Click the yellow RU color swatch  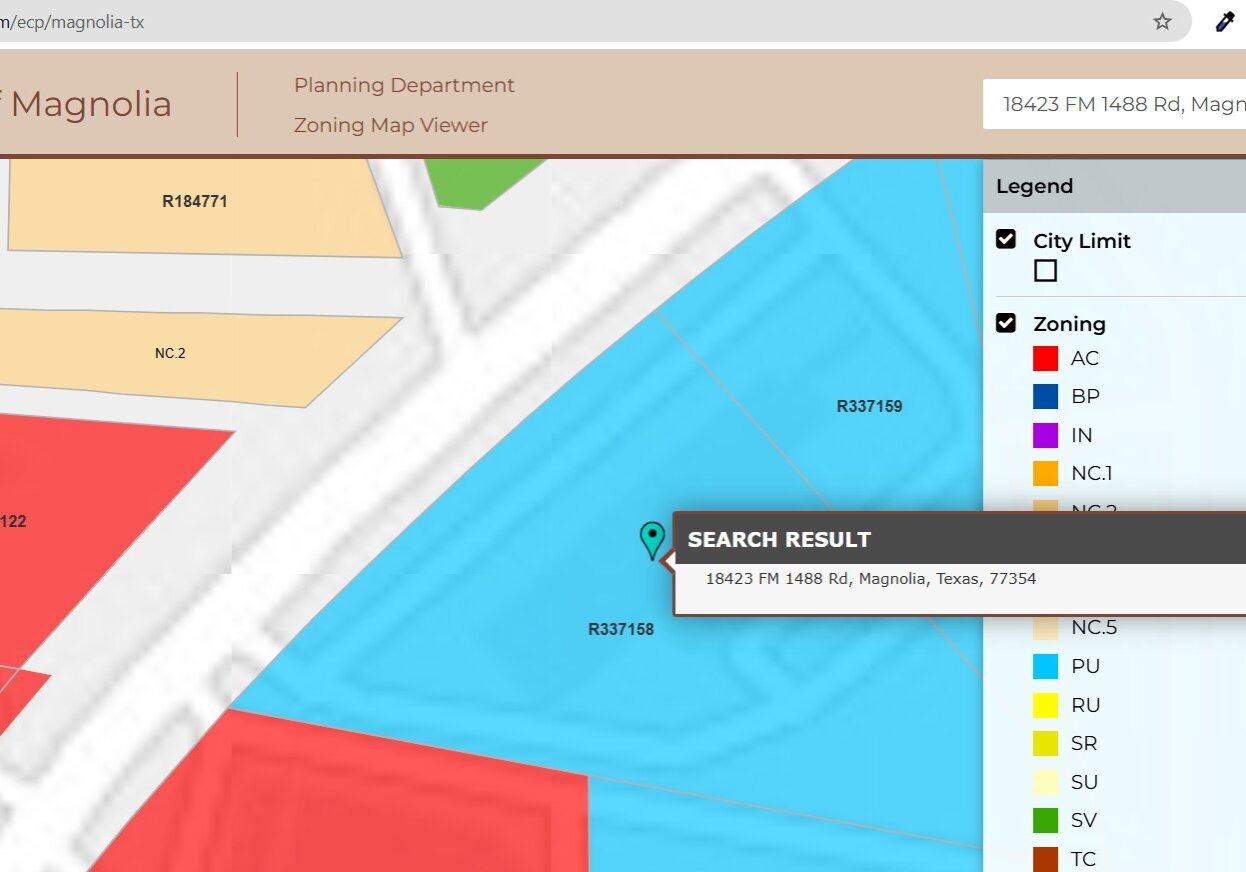tap(1046, 704)
